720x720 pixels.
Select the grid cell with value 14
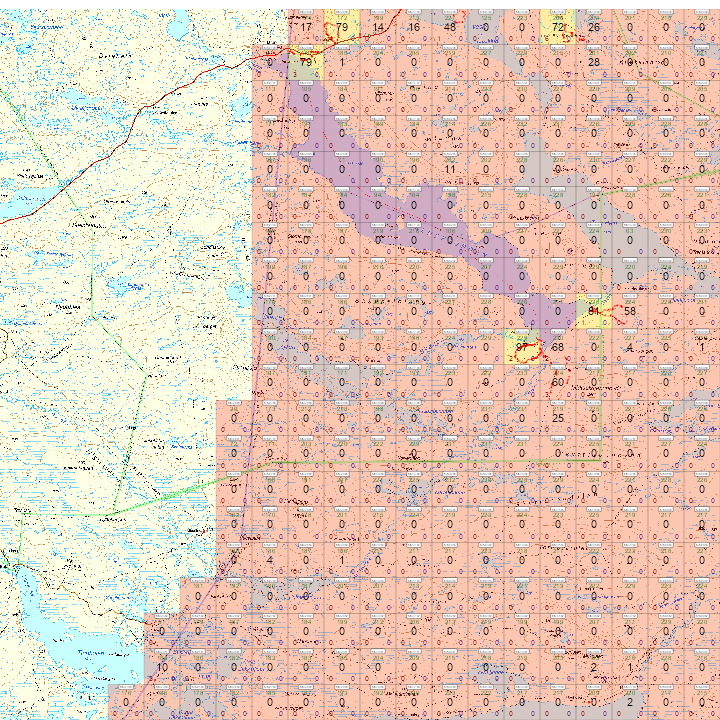[378, 27]
